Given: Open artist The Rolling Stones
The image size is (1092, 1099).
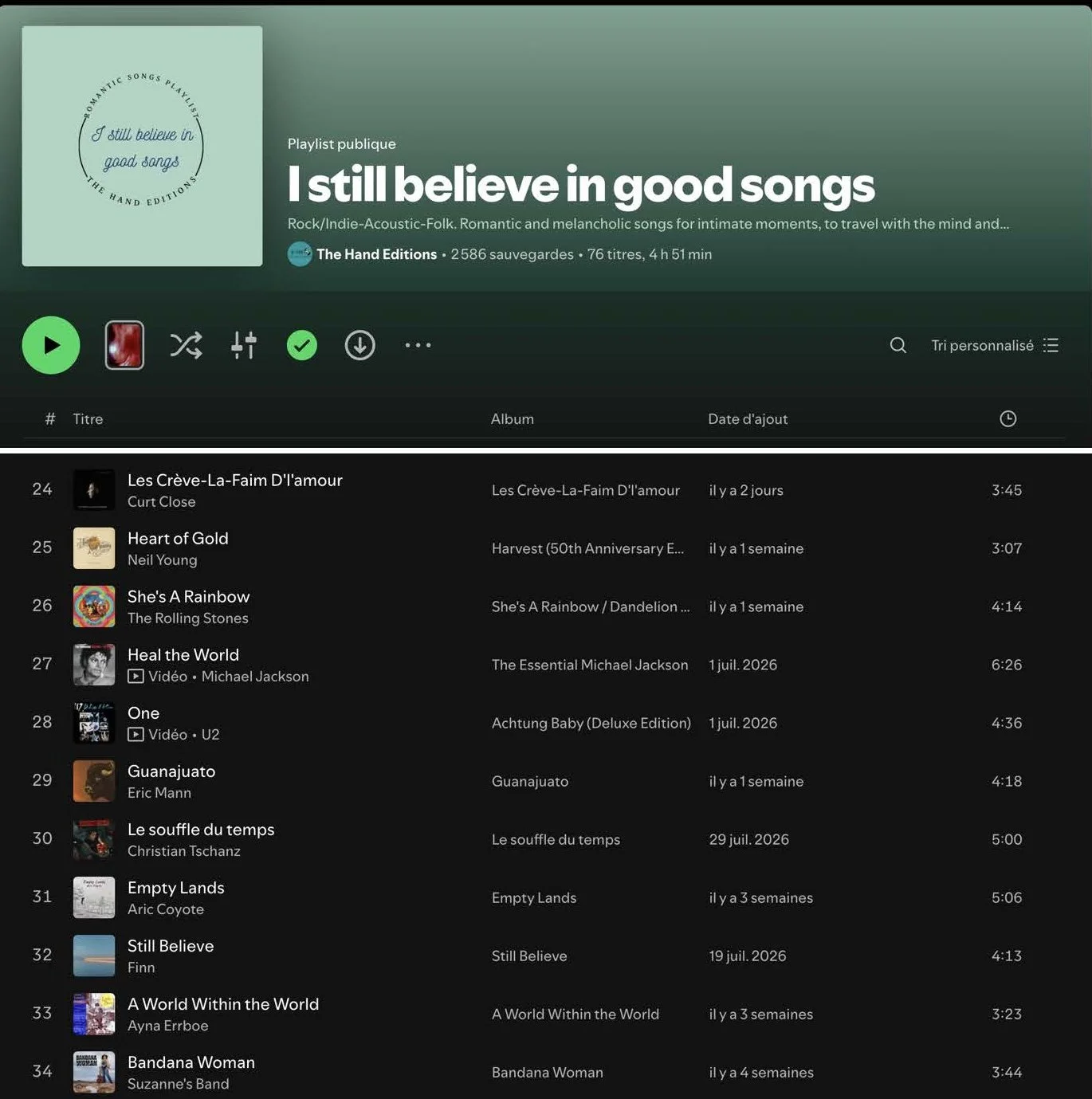Looking at the screenshot, I should (188, 618).
